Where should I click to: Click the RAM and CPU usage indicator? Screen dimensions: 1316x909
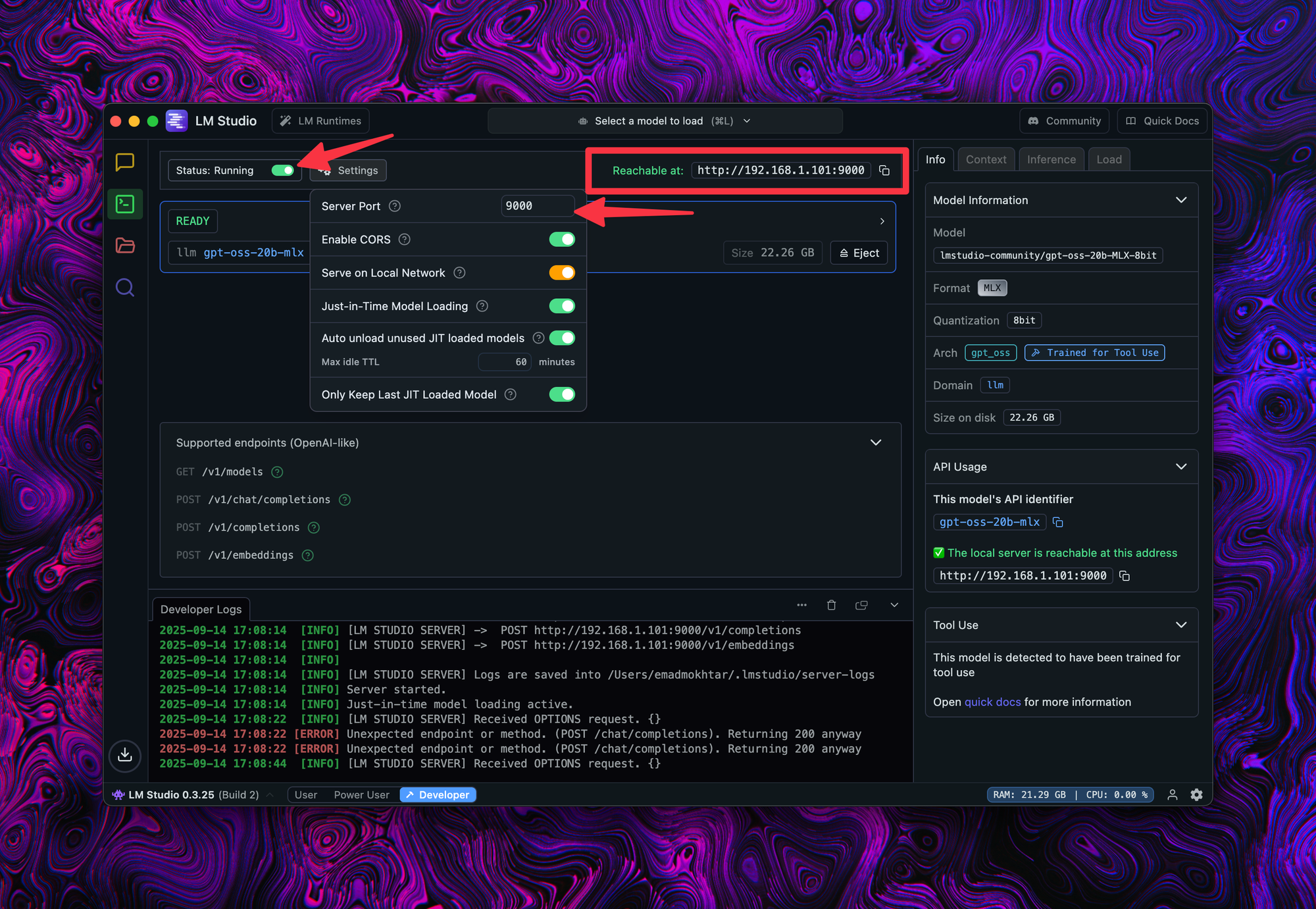(x=1071, y=795)
